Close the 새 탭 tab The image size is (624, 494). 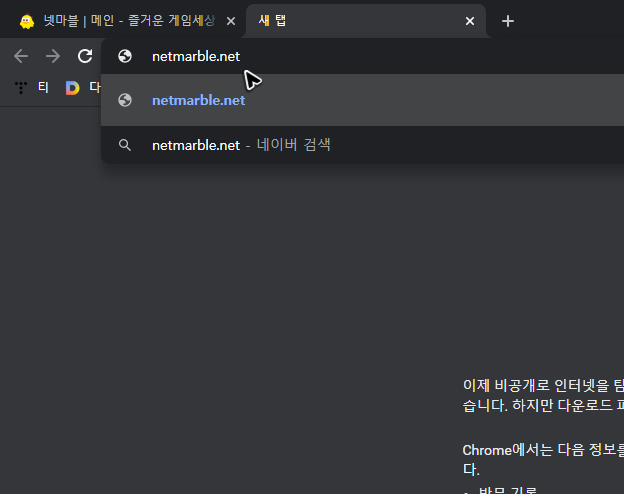(470, 21)
